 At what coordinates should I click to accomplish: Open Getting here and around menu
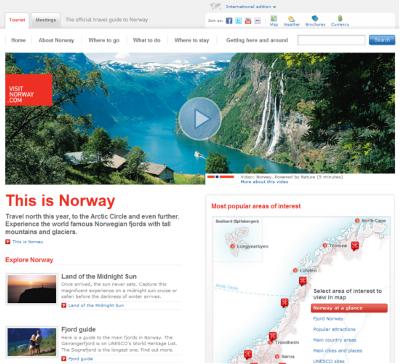point(257,40)
